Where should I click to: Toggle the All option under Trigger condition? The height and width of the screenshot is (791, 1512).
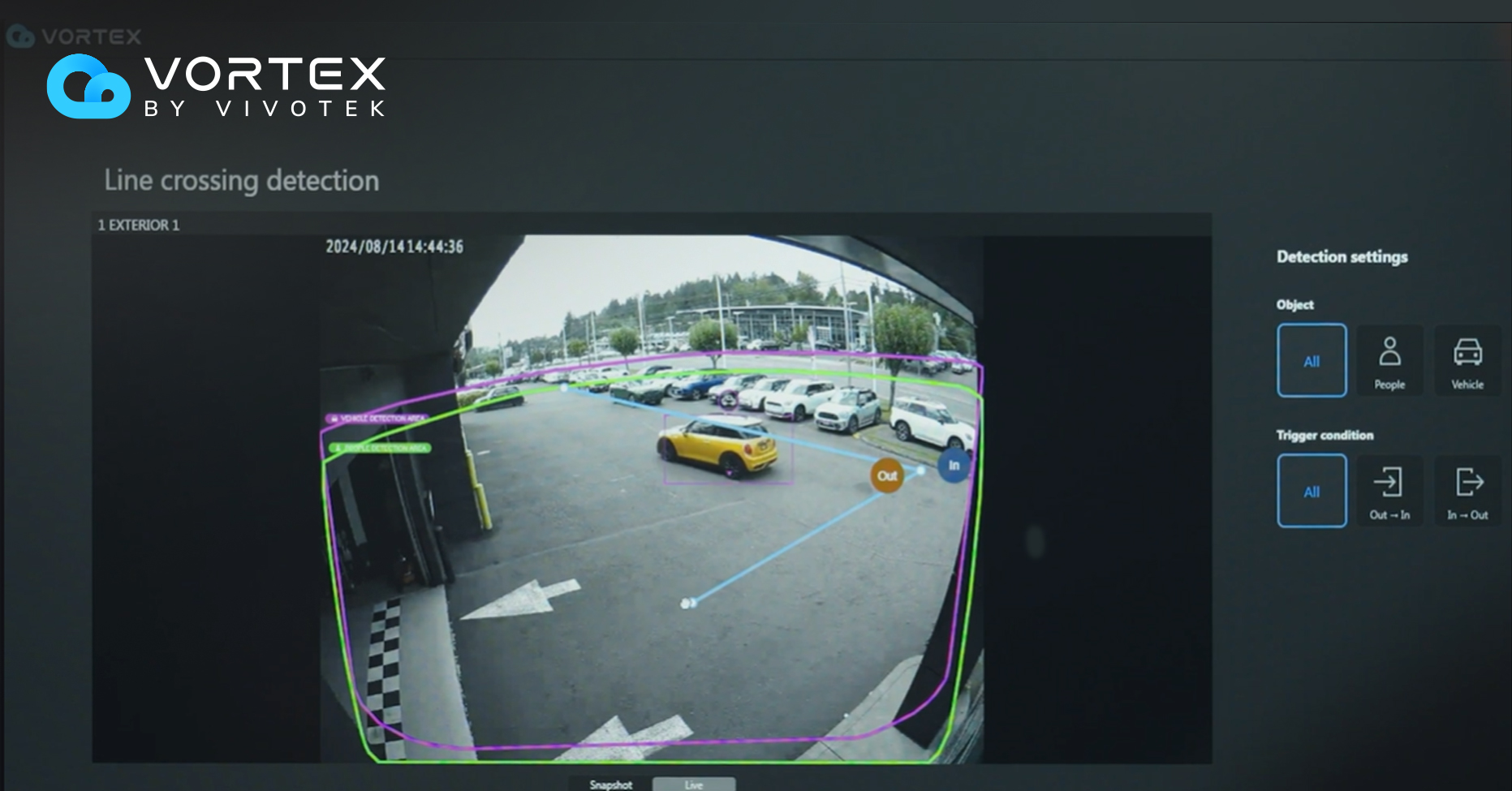pyautogui.click(x=1312, y=490)
